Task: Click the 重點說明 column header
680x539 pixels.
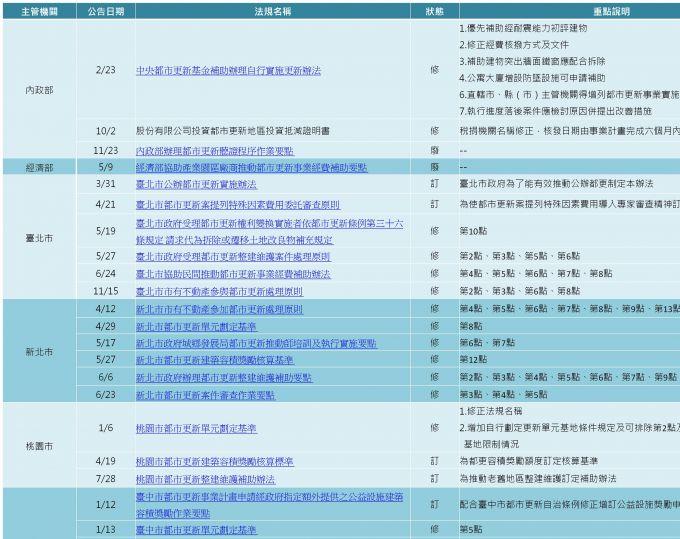Action: pos(612,12)
